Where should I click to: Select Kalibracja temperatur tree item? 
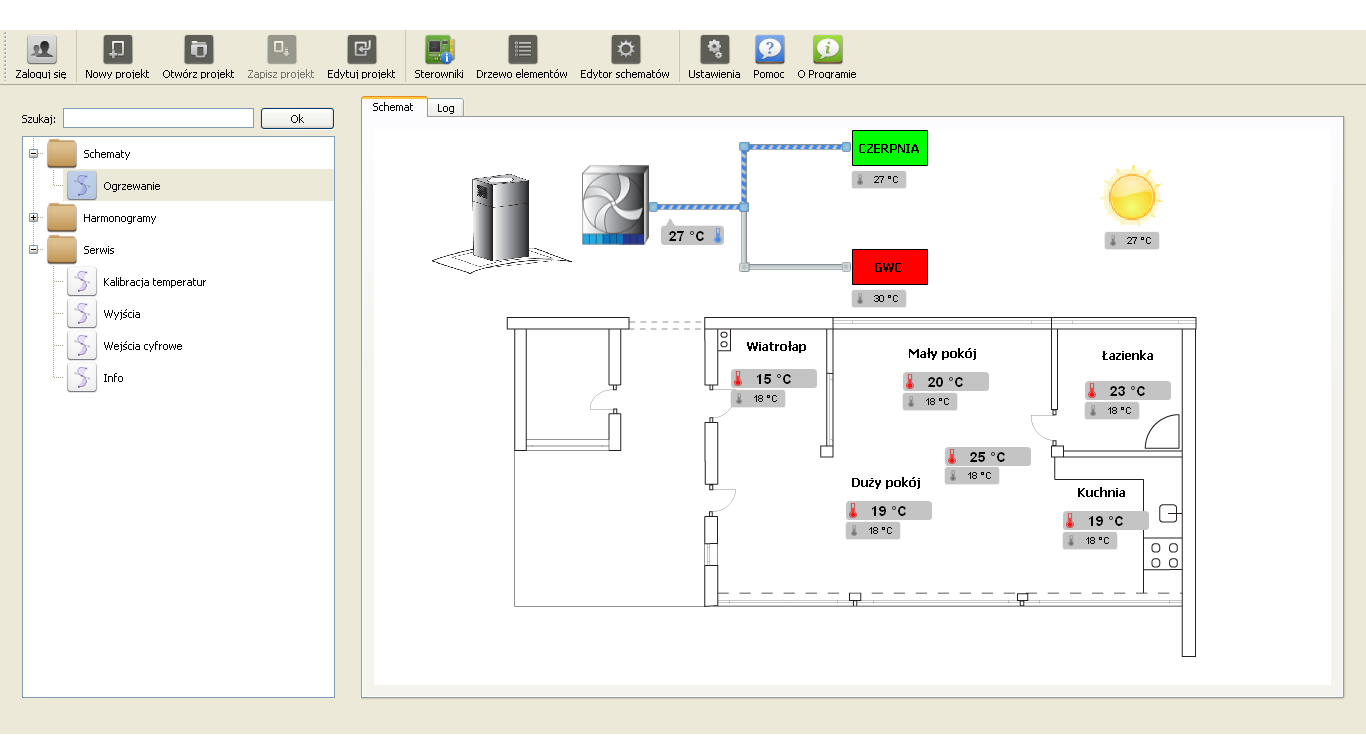tap(154, 282)
